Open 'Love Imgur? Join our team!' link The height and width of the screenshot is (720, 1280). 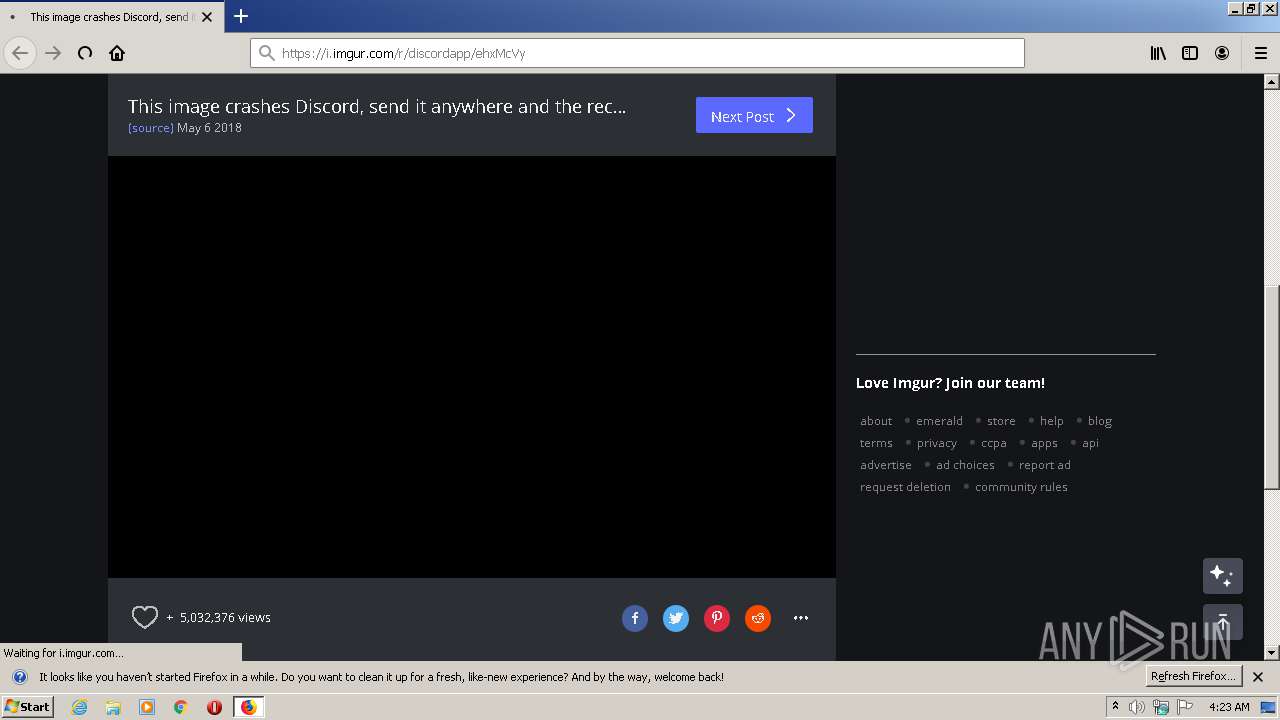[x=950, y=383]
